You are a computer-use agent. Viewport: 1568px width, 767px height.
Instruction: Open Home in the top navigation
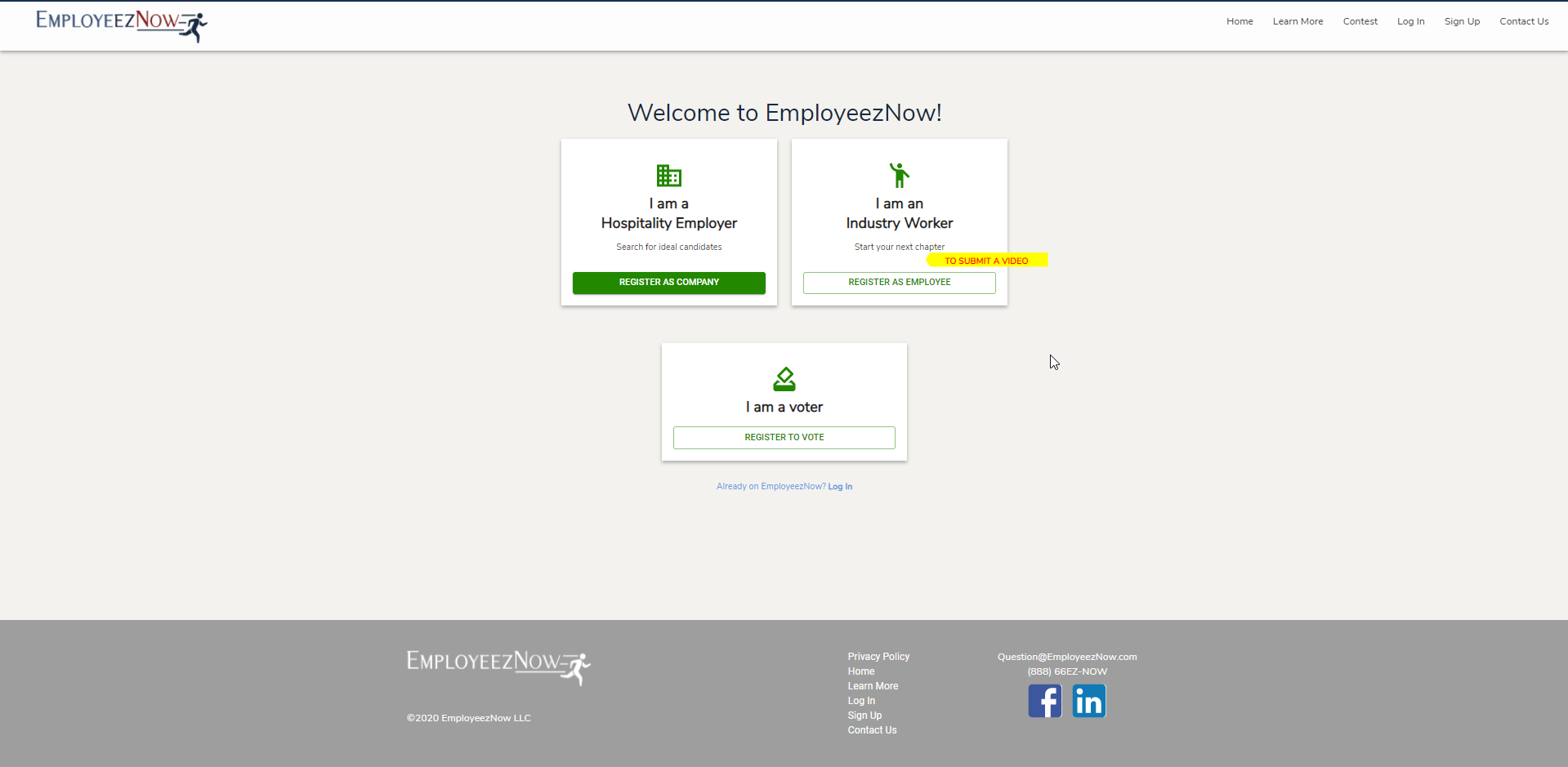(1239, 21)
